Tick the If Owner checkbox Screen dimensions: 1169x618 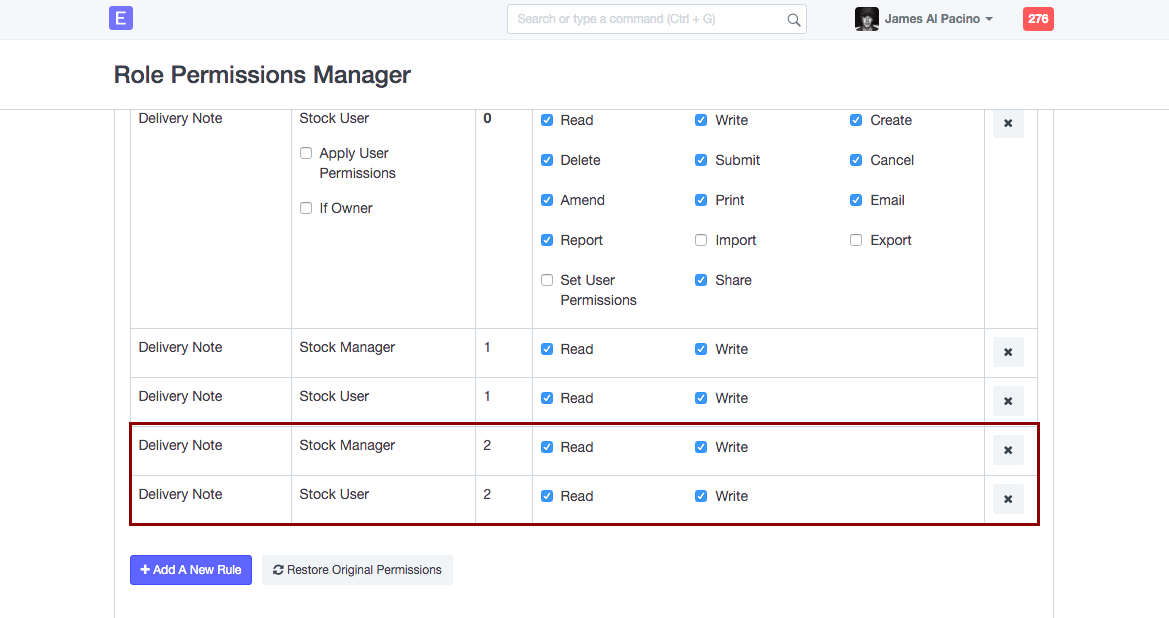tap(306, 208)
